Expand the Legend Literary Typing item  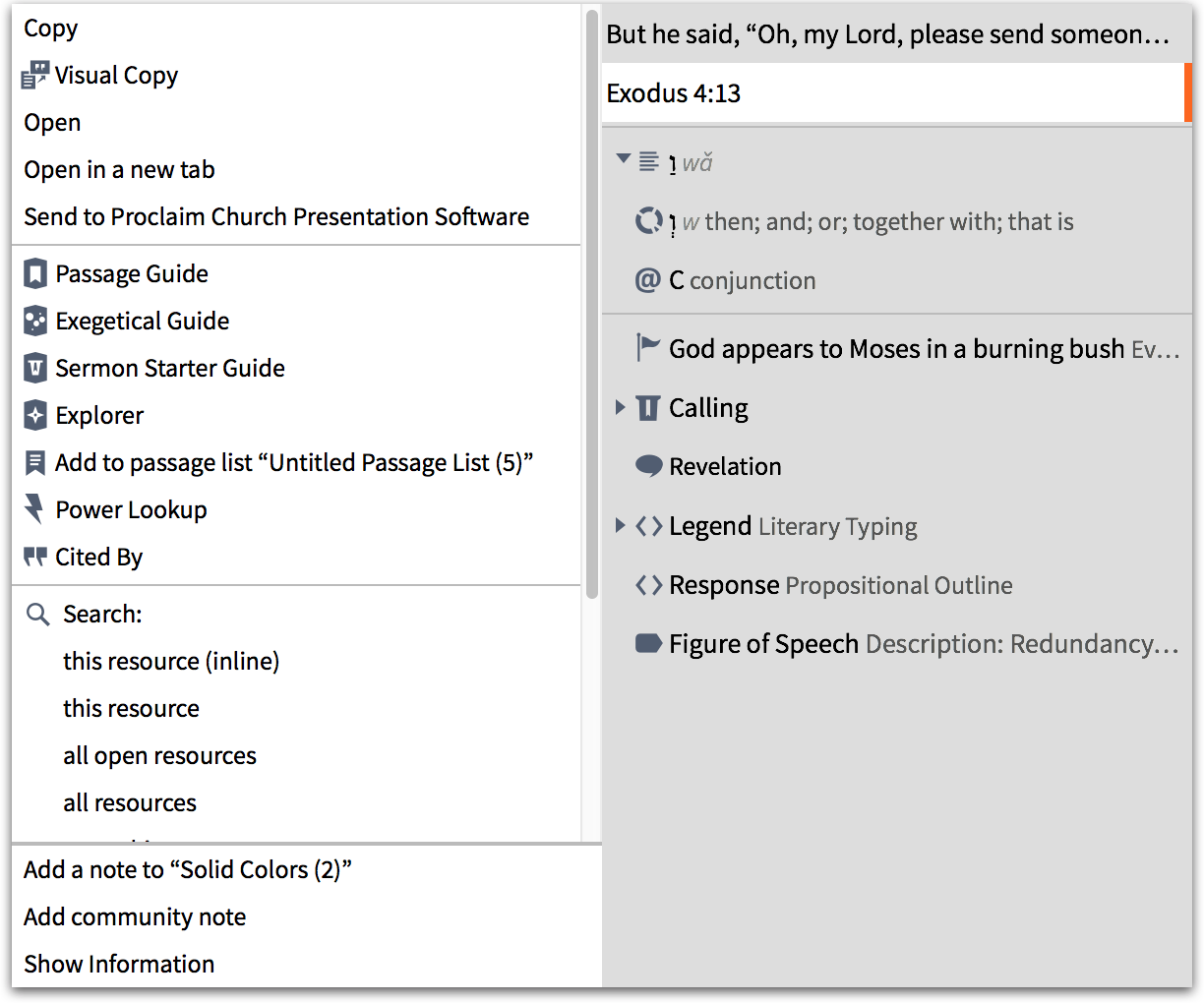(x=621, y=526)
